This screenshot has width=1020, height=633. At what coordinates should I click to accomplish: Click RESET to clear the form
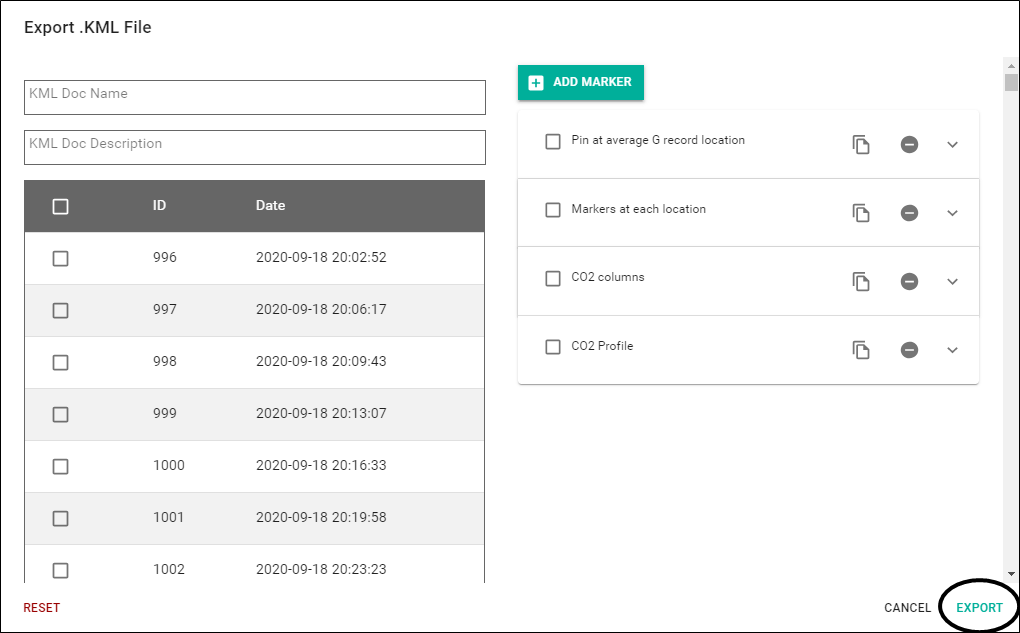coord(42,608)
